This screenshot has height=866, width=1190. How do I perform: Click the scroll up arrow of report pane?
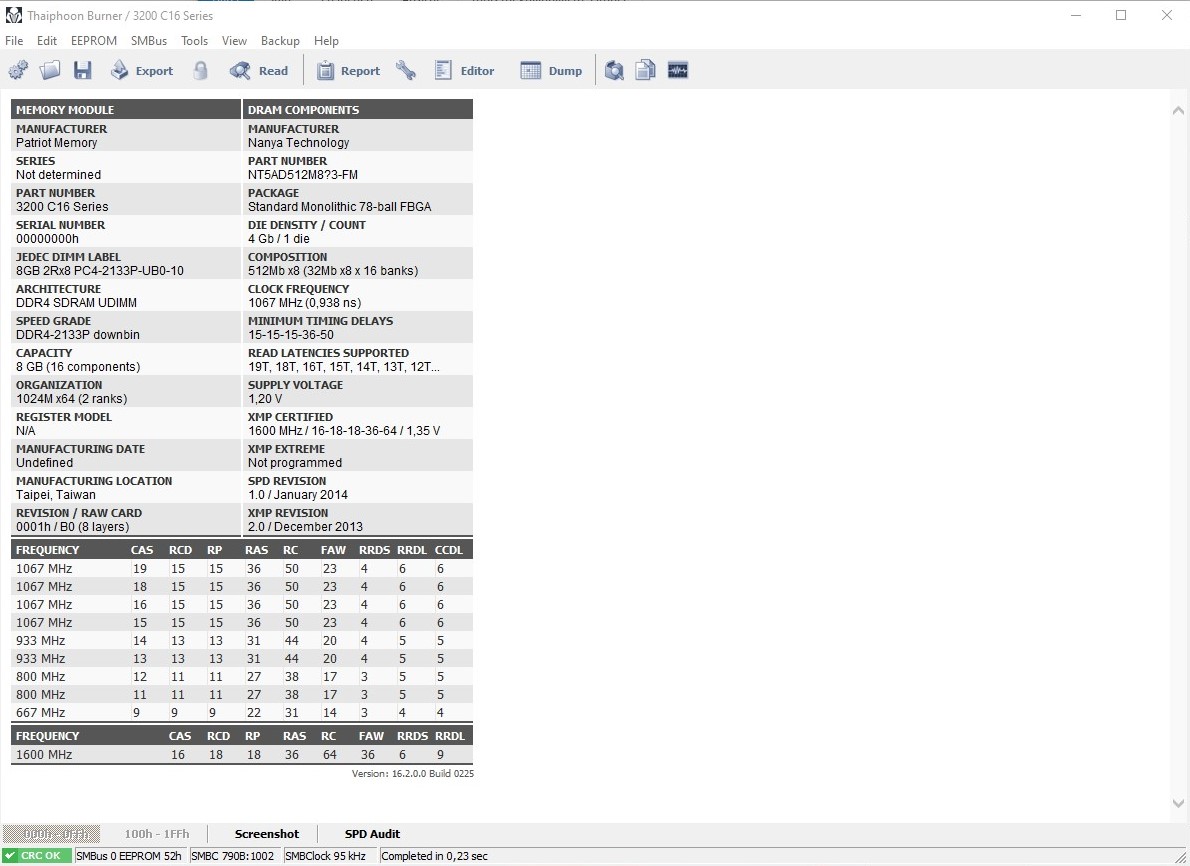point(1178,110)
